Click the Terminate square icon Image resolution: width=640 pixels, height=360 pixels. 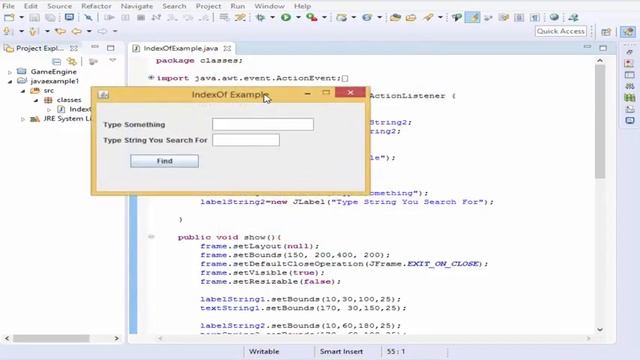141,18
